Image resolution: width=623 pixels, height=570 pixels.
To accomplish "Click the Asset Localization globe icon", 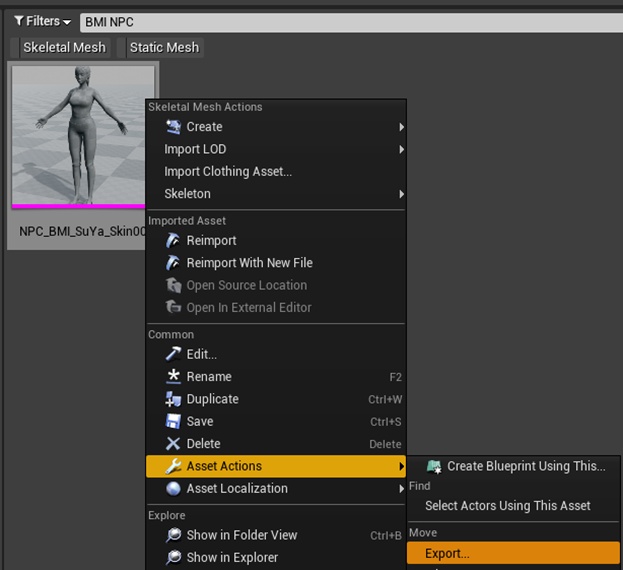I will [173, 489].
